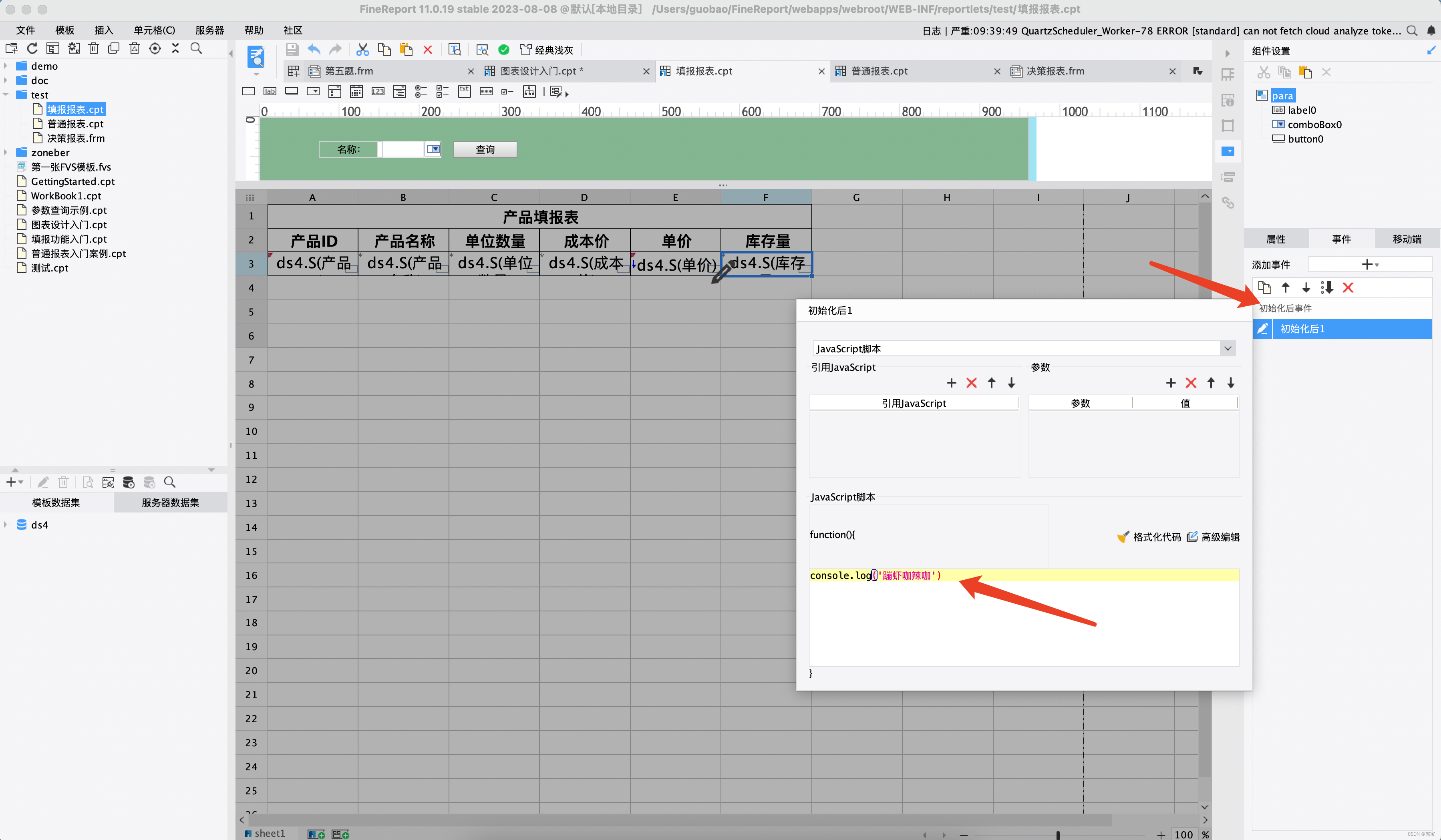Switch to 服务器数据集 tab
Image resolution: width=1441 pixels, height=840 pixels.
click(170, 502)
